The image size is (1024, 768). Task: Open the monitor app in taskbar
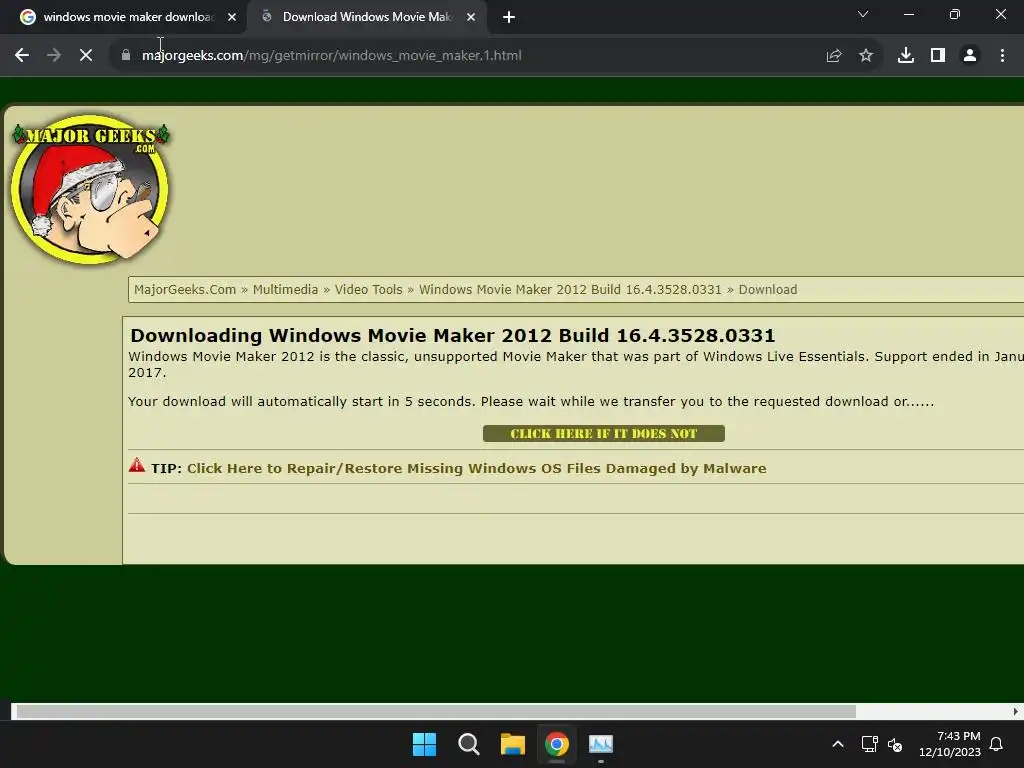(x=601, y=744)
